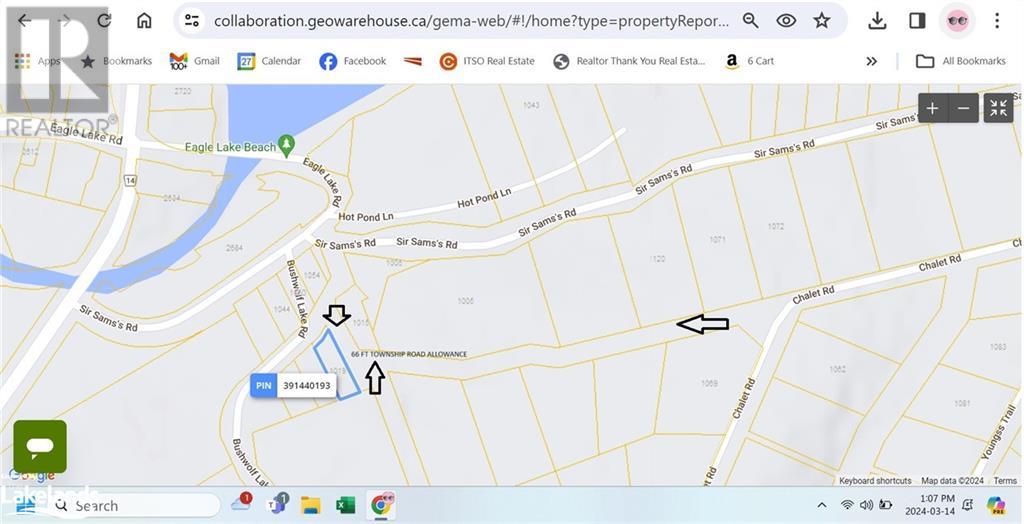Open browser downloads icon
This screenshot has height=524, width=1024.
coord(876,21)
